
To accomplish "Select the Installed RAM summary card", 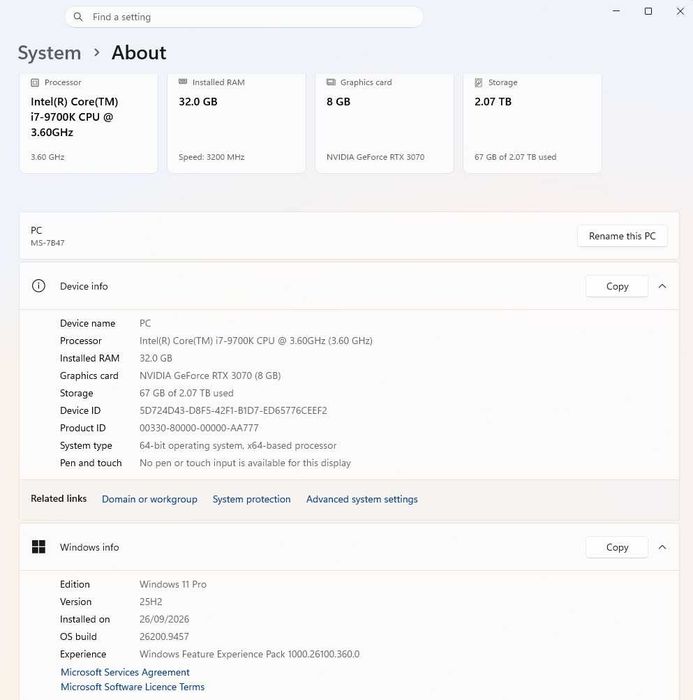I will point(237,123).
